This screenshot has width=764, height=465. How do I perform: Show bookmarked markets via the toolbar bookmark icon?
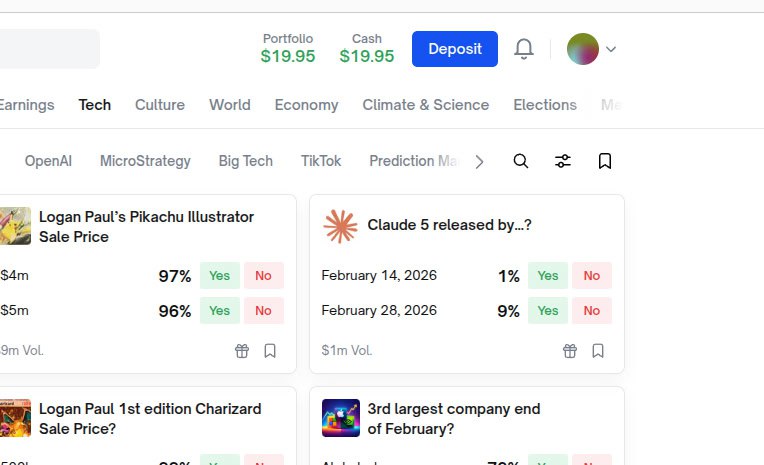click(605, 161)
